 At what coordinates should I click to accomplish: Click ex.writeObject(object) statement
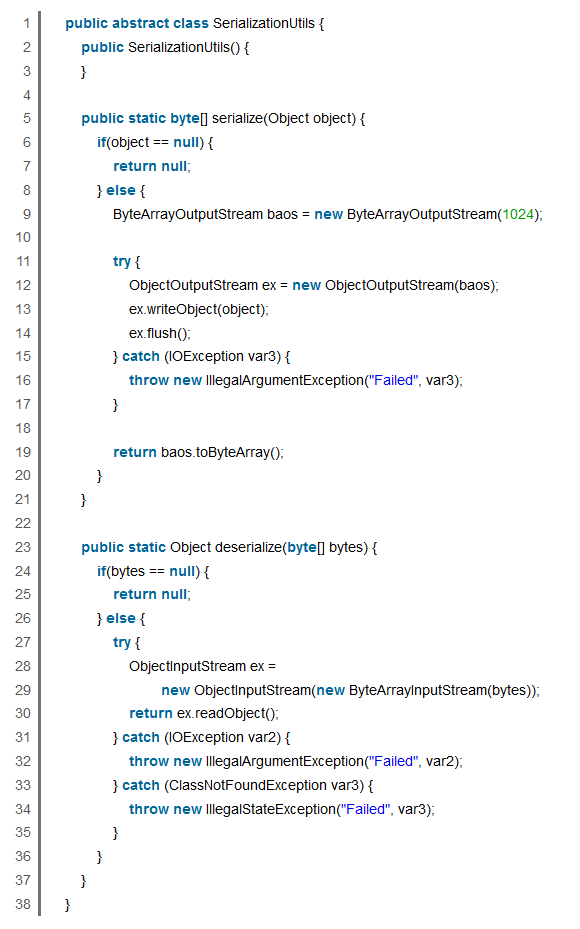pos(198,309)
